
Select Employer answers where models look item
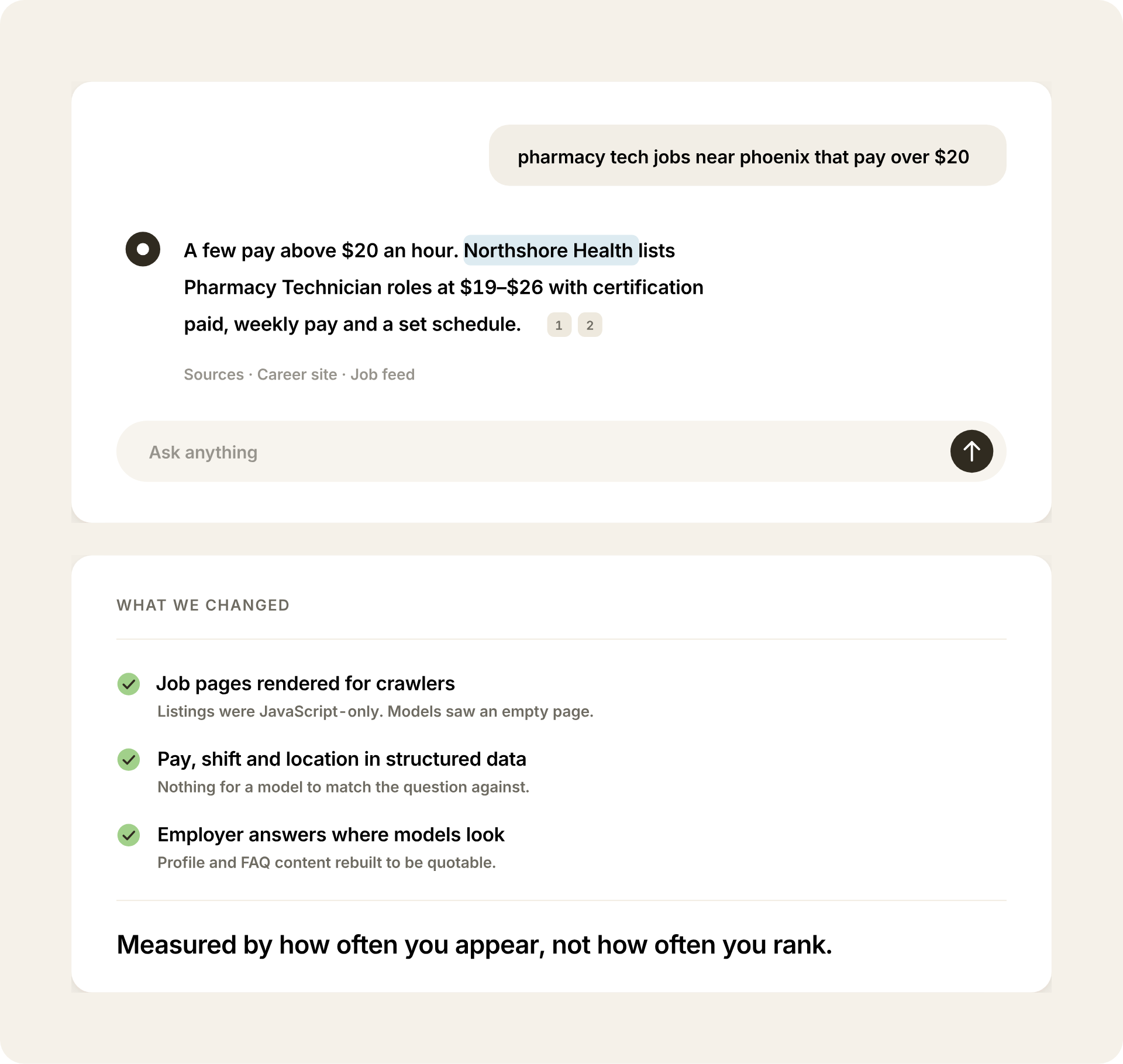[330, 834]
